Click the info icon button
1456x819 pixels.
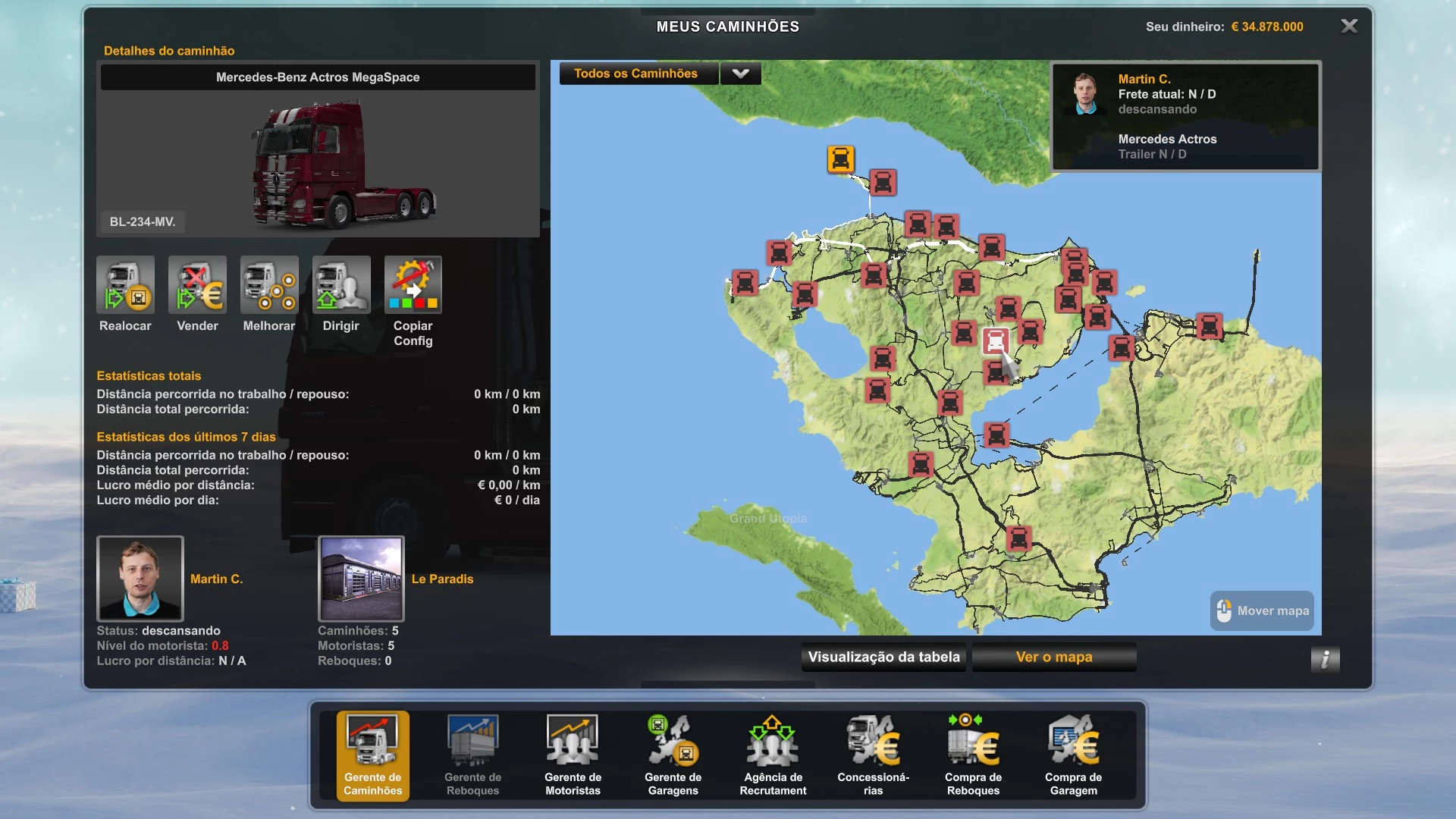(1325, 659)
